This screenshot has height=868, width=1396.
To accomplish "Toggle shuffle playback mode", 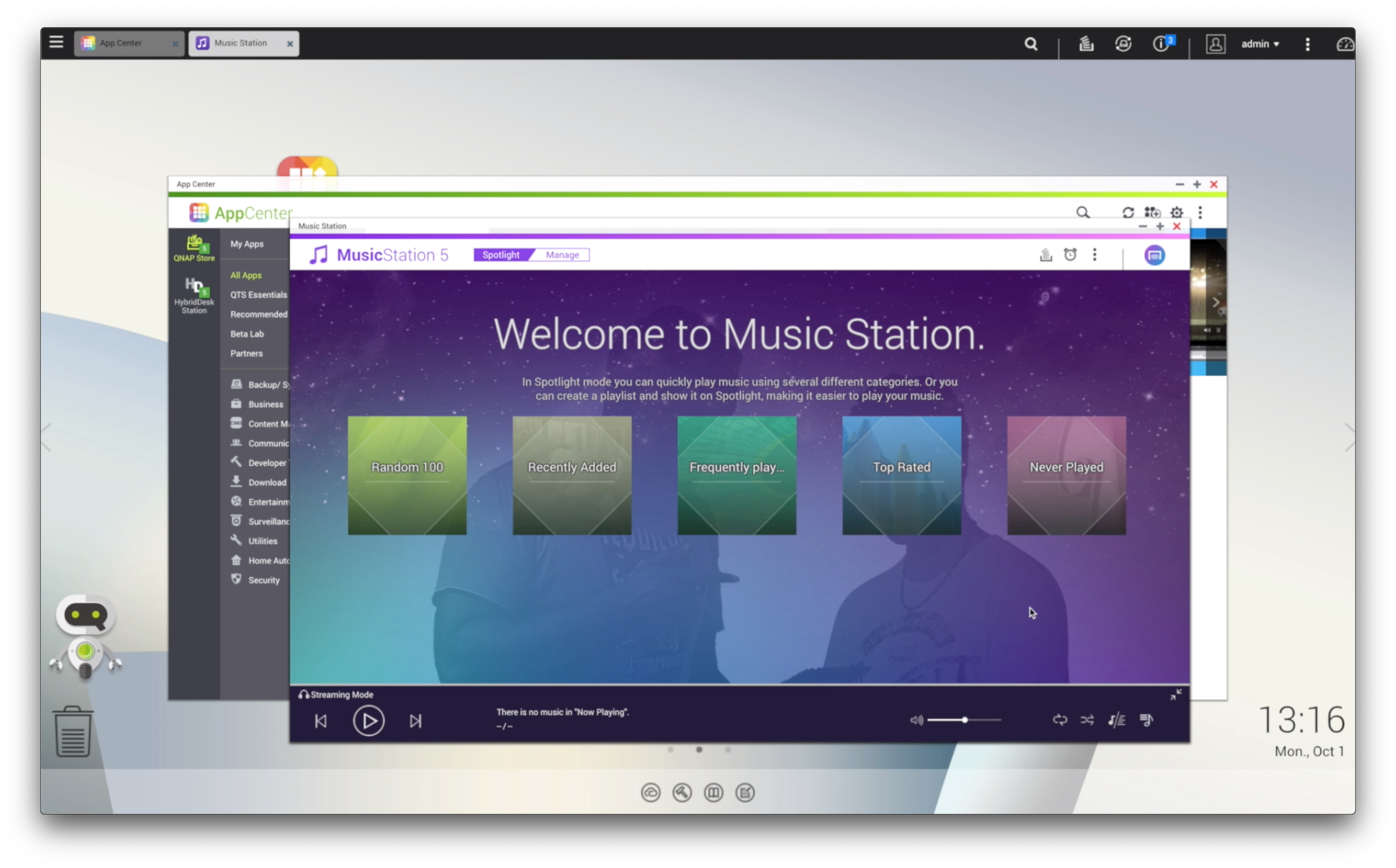I will click(1087, 720).
